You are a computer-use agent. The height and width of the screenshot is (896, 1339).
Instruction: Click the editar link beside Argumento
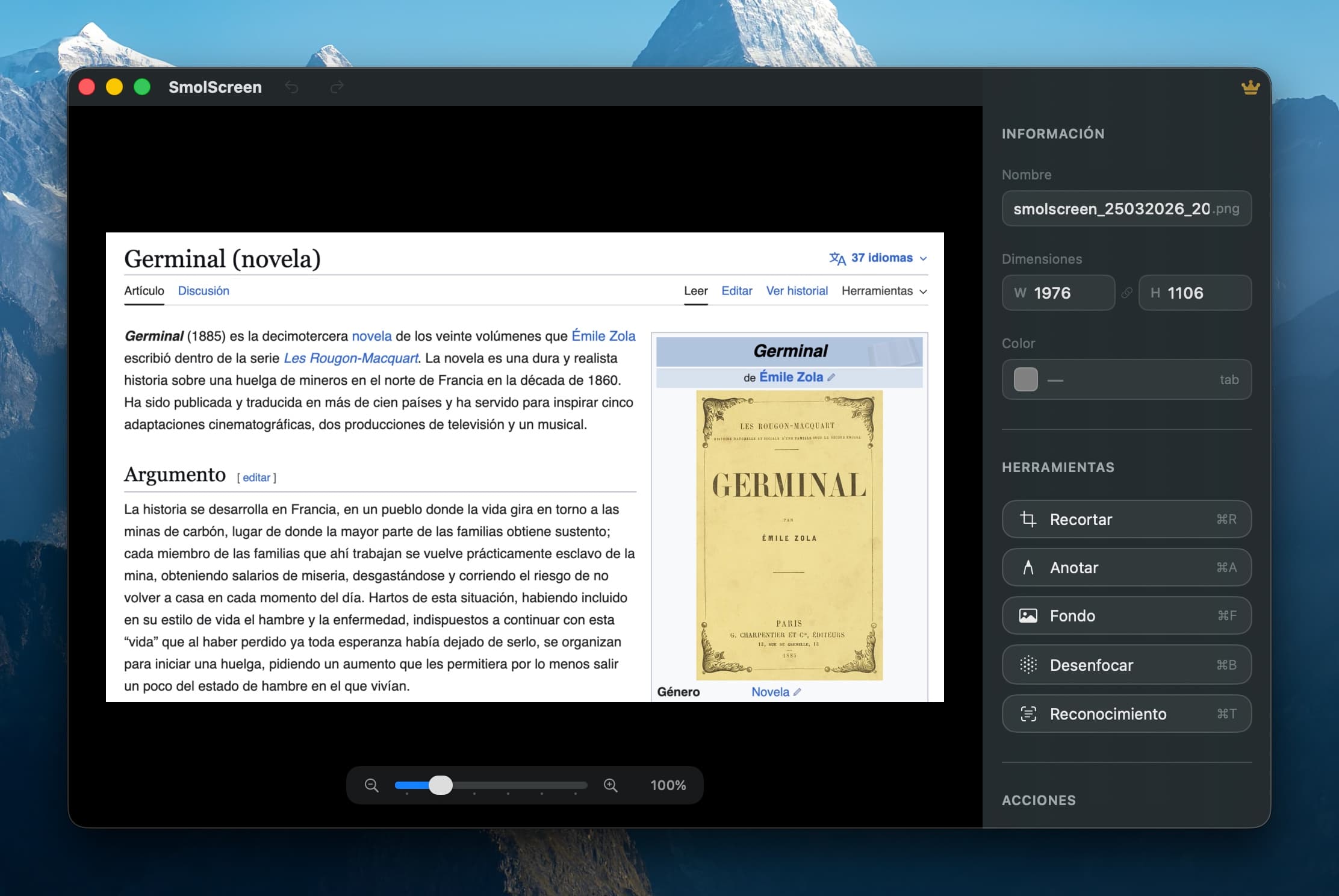256,478
